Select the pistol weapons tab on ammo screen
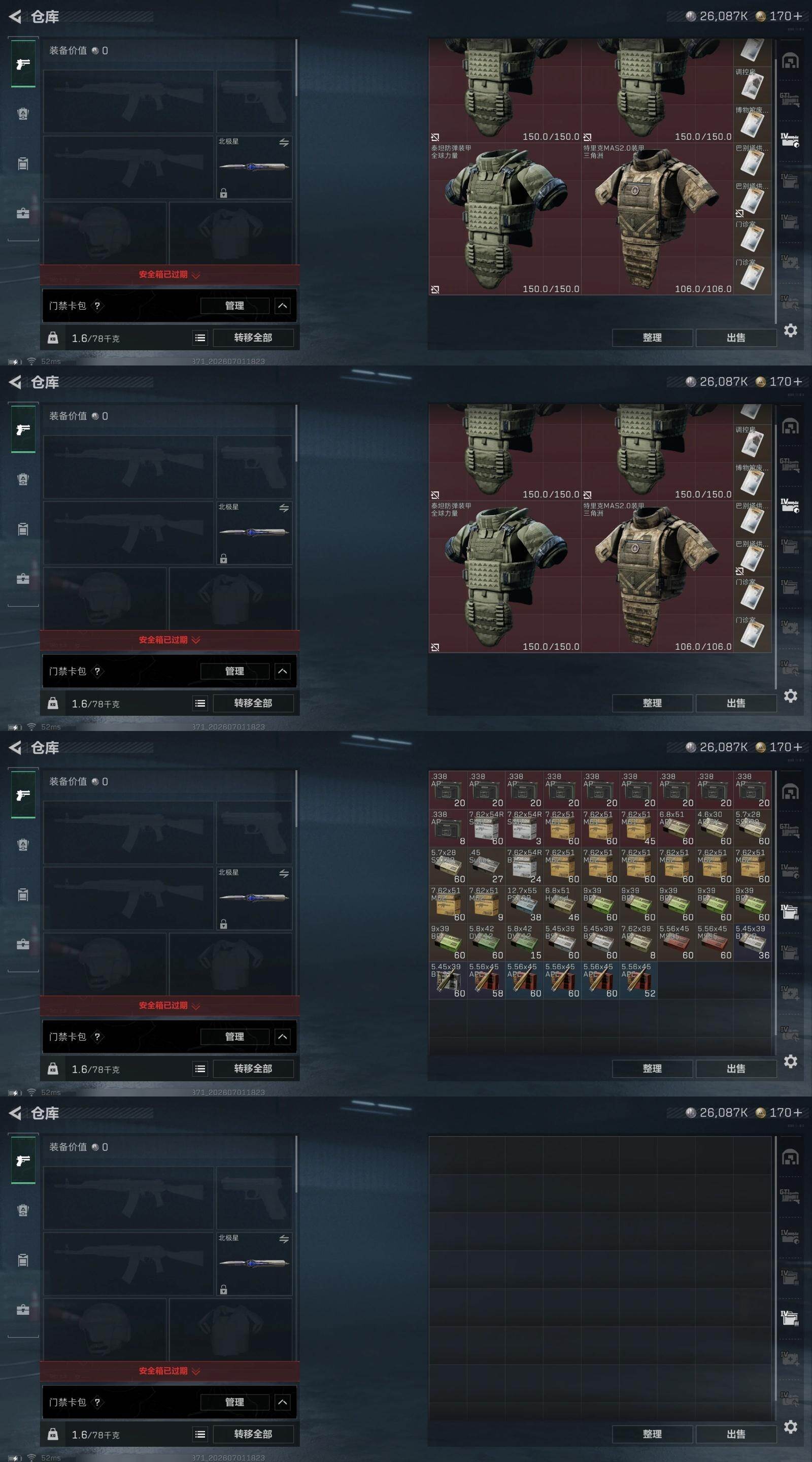This screenshot has height=1462, width=812. click(x=23, y=795)
